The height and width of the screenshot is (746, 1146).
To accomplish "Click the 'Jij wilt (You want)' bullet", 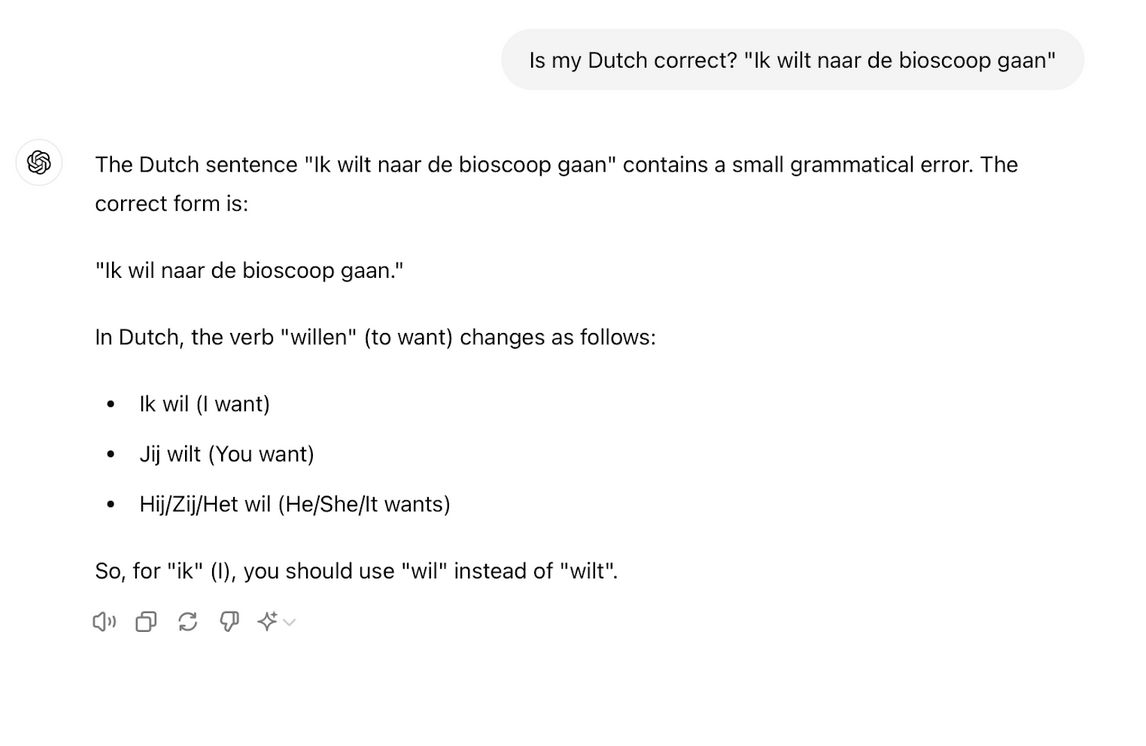I will (x=226, y=454).
